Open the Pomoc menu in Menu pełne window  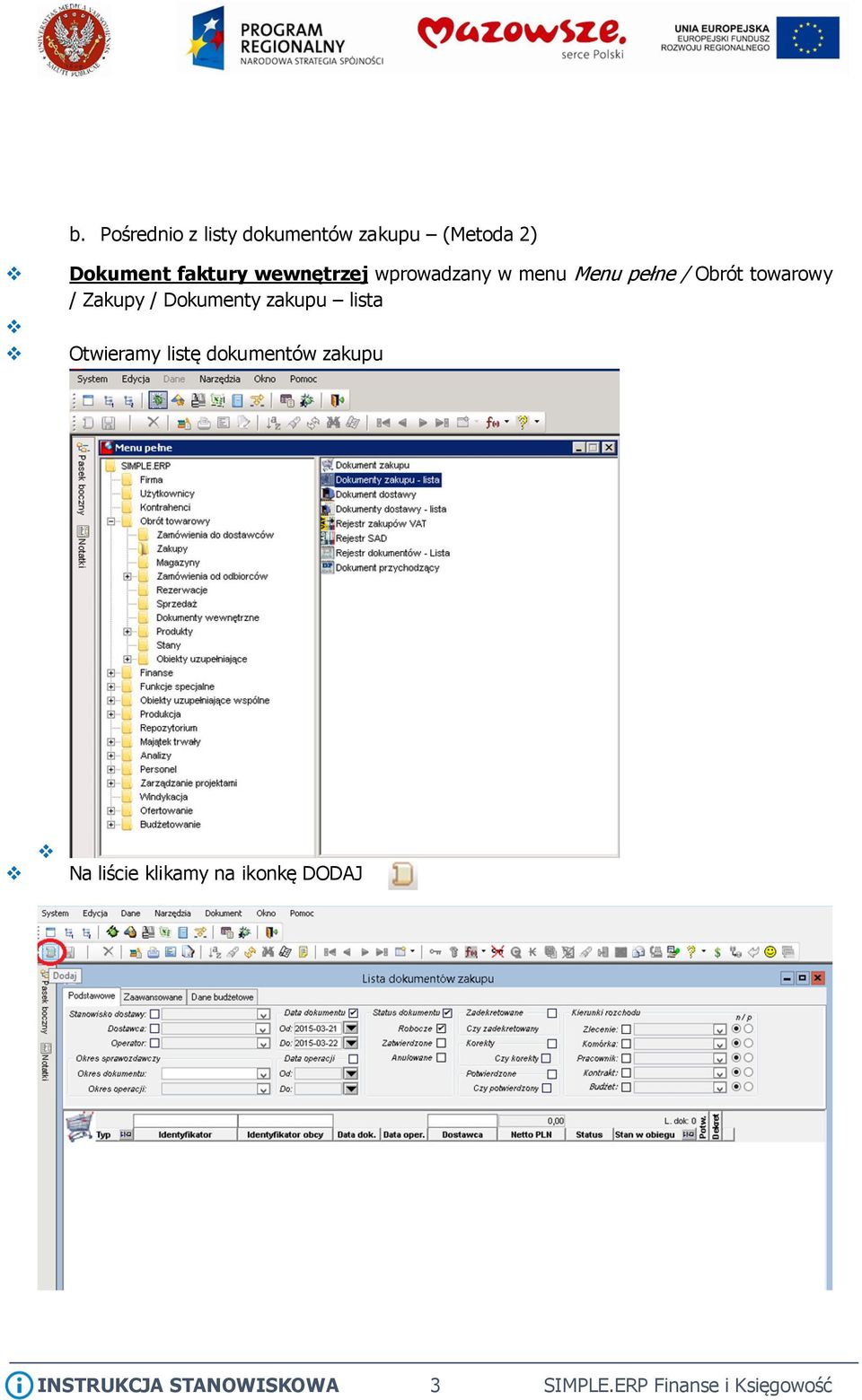tap(303, 379)
